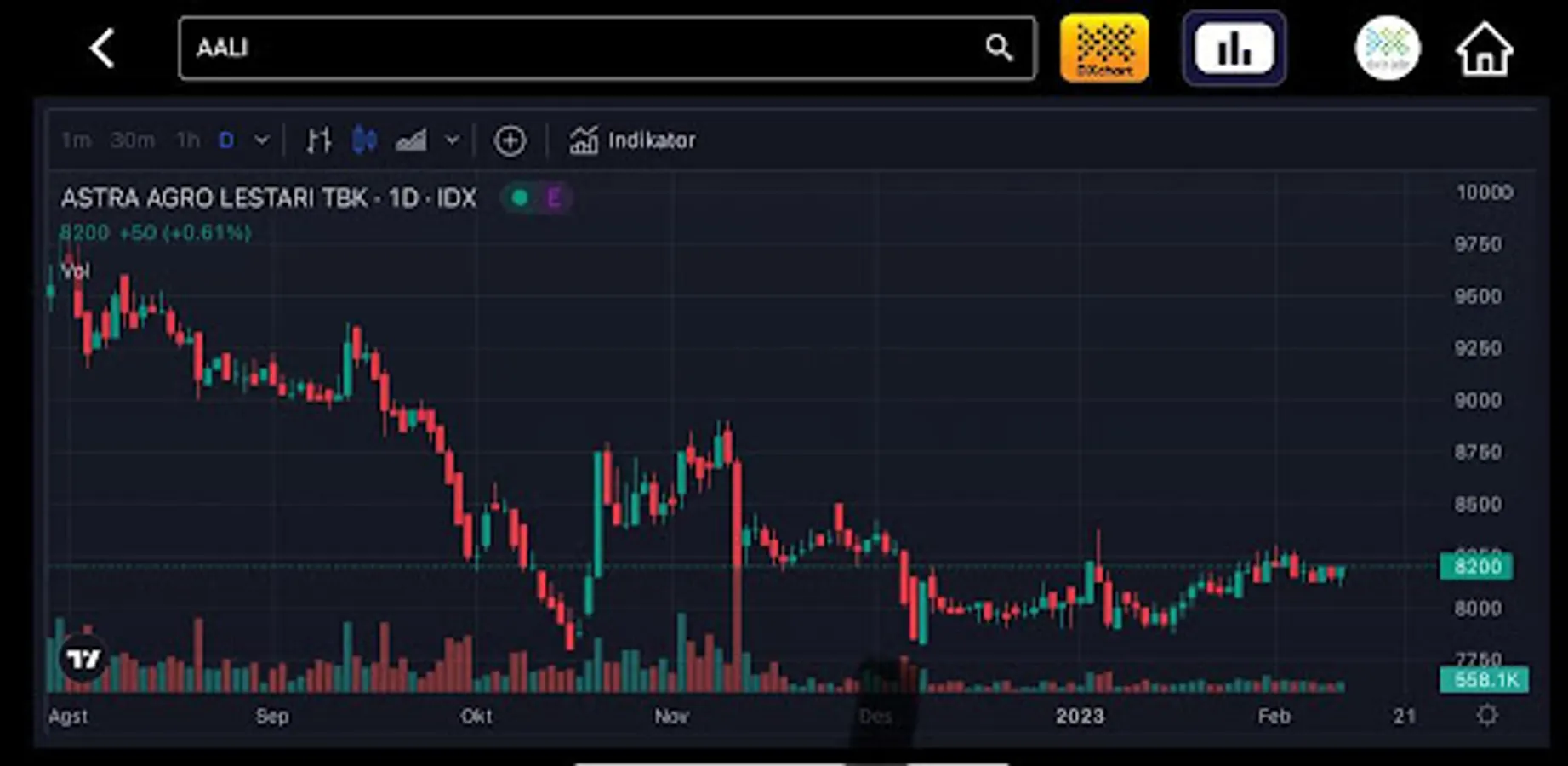This screenshot has width=1568, height=766.
Task: Click the TradingView logo
Action: coord(83,660)
